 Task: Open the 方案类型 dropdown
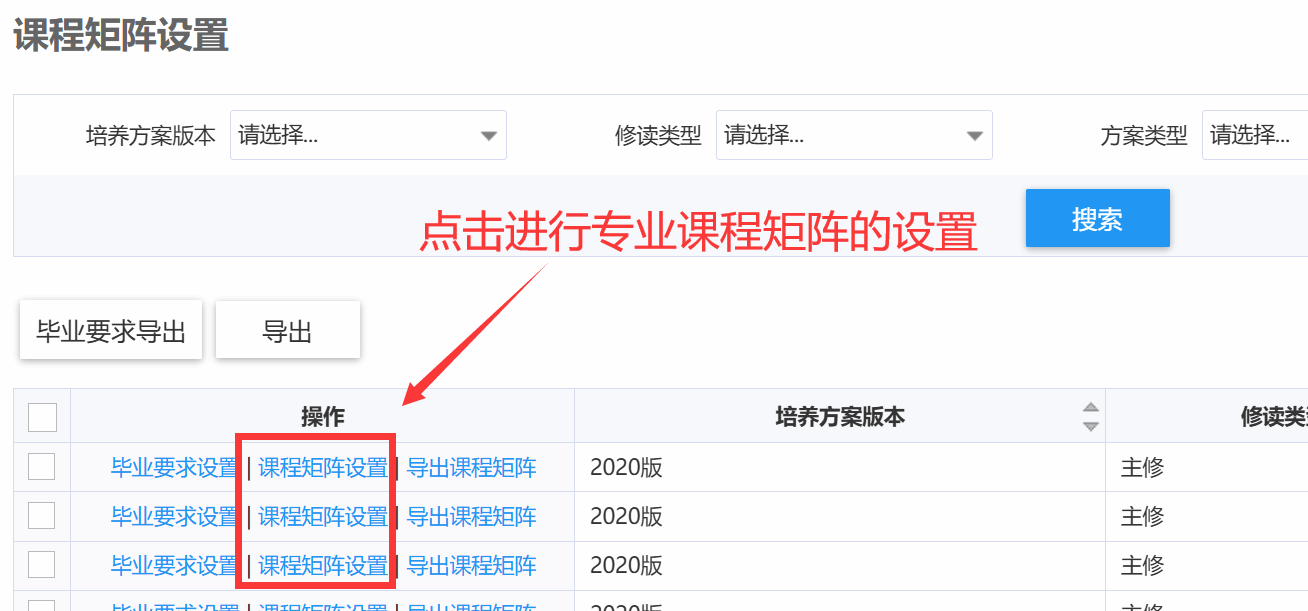pos(1255,136)
